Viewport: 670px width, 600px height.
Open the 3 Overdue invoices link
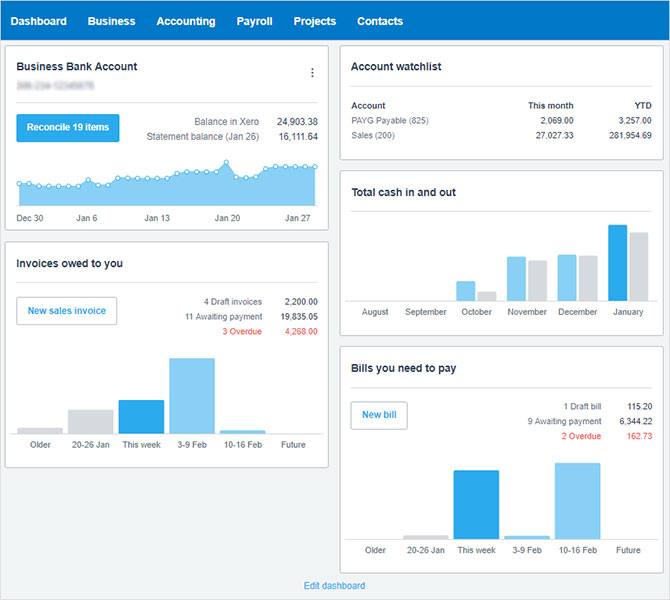[241, 331]
